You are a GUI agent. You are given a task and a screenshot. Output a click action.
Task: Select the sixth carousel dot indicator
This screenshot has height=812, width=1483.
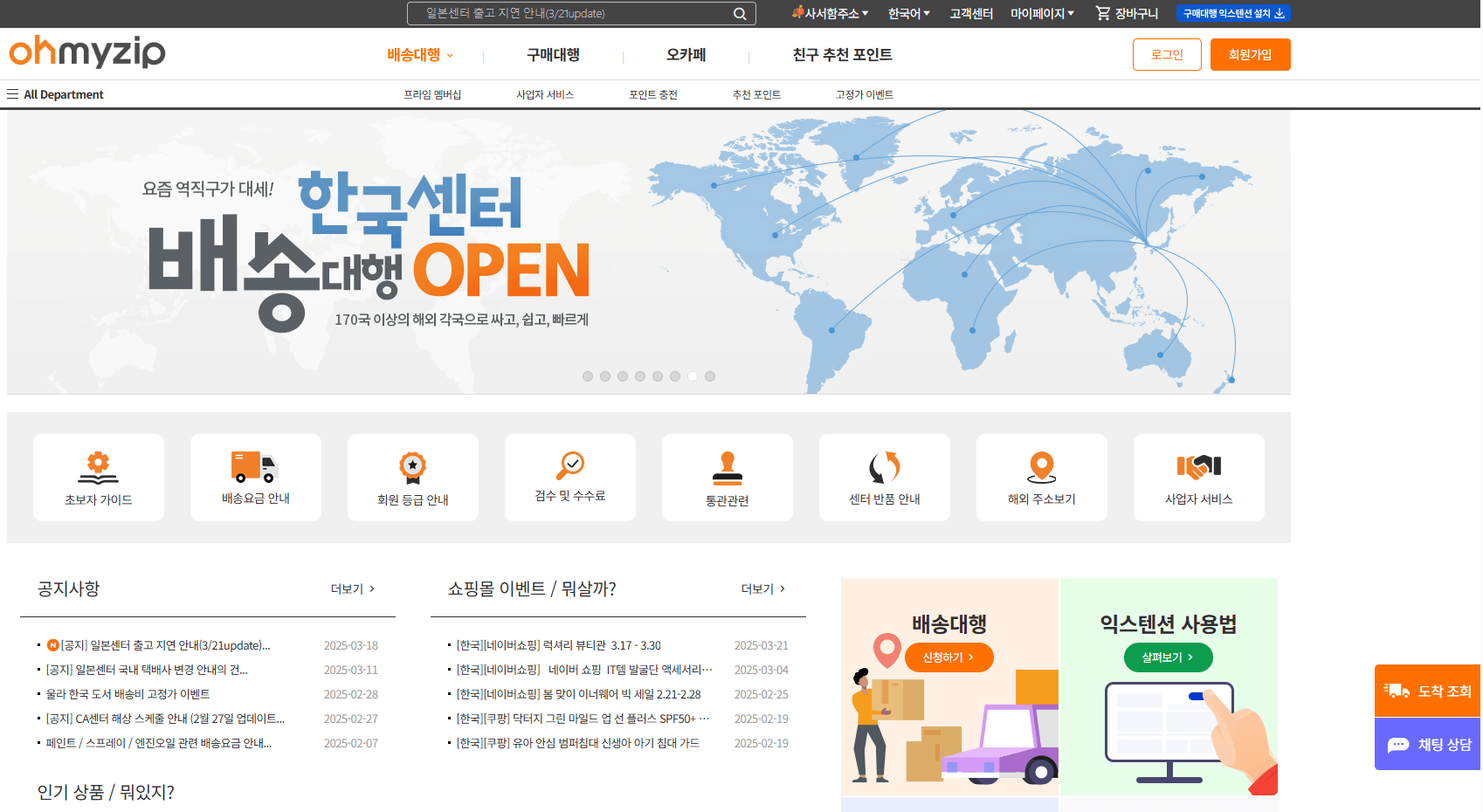(x=675, y=376)
